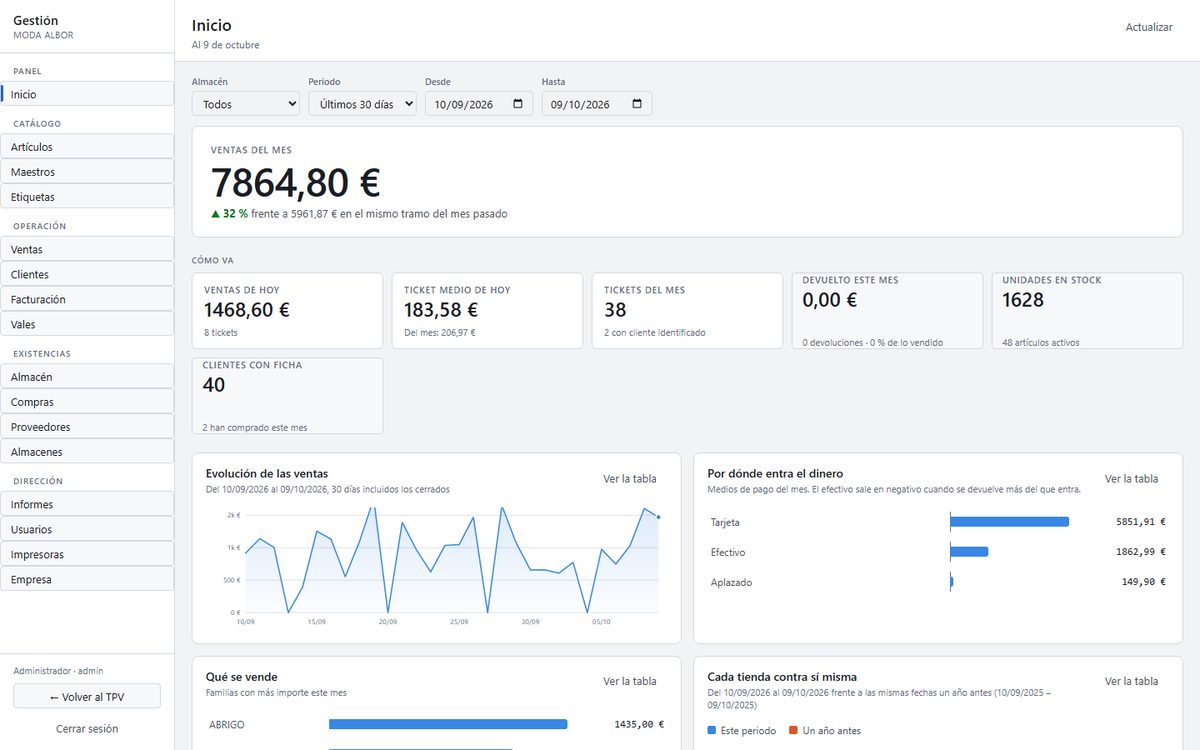The image size is (1200, 750).
Task: Click the 48 artículos activos text
Action: [1041, 342]
